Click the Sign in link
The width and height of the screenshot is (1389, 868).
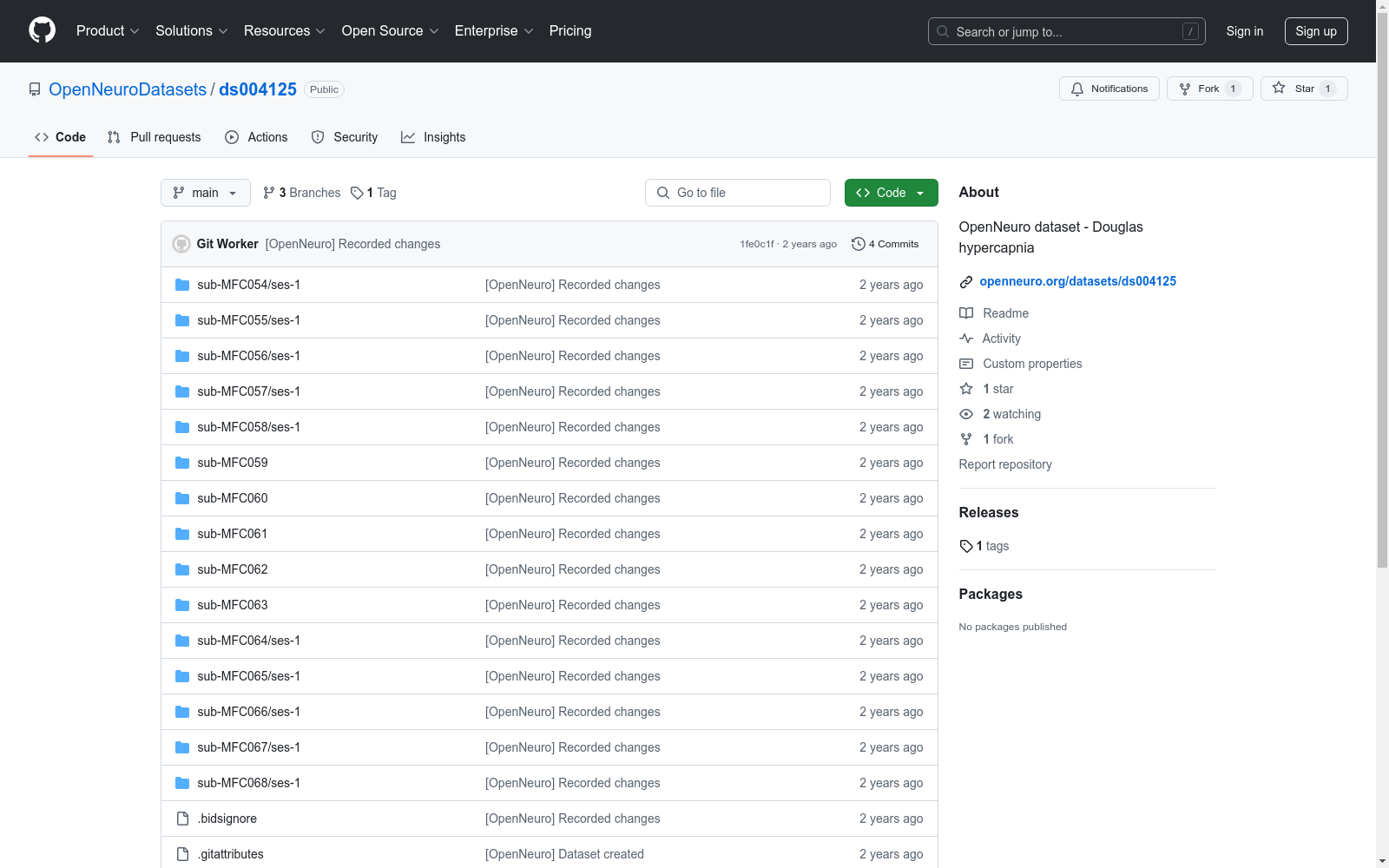pyautogui.click(x=1245, y=31)
